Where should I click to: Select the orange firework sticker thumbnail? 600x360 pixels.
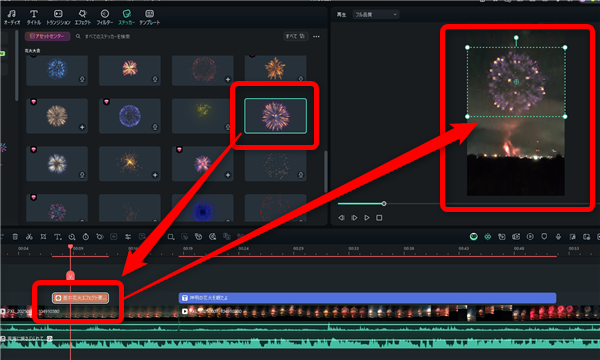pos(275,69)
